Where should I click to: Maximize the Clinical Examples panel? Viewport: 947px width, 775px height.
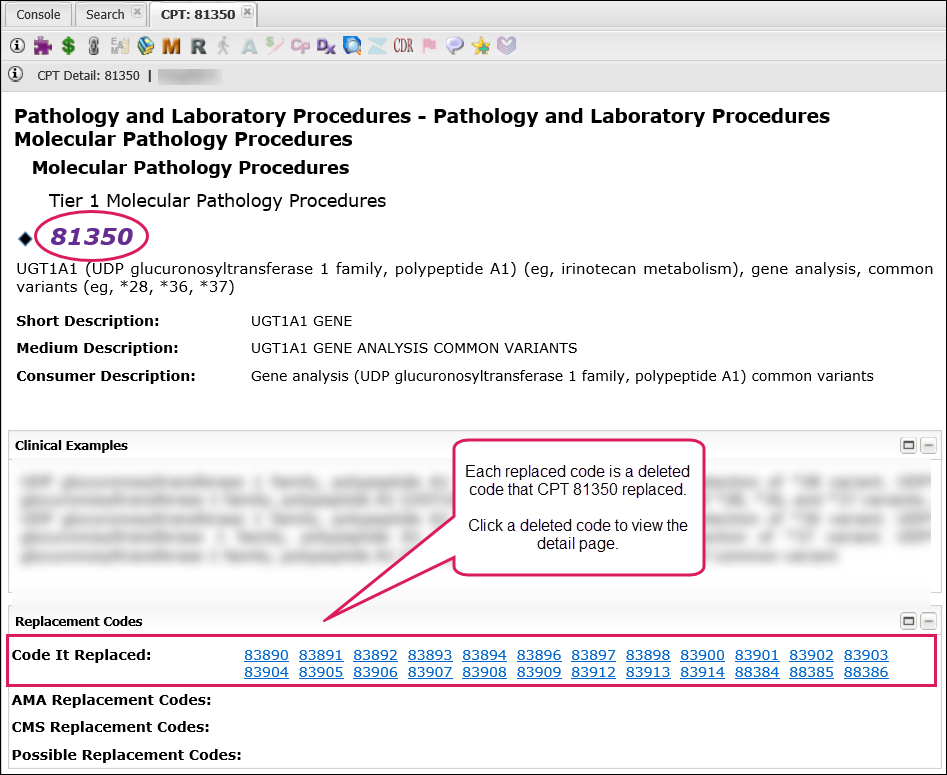coord(909,446)
